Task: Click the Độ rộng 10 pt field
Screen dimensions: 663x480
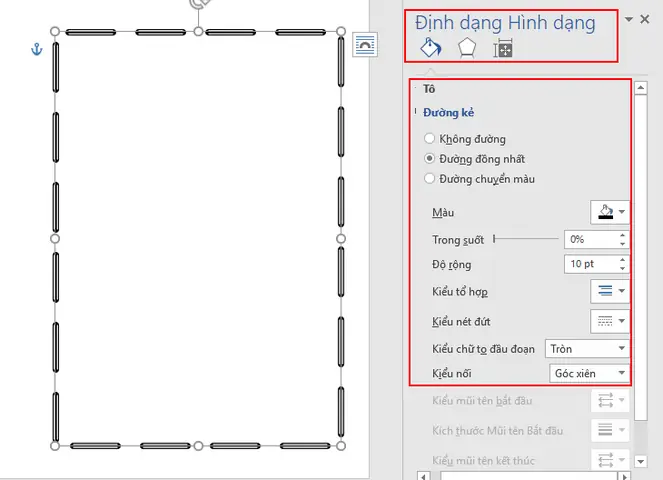Action: 591,264
